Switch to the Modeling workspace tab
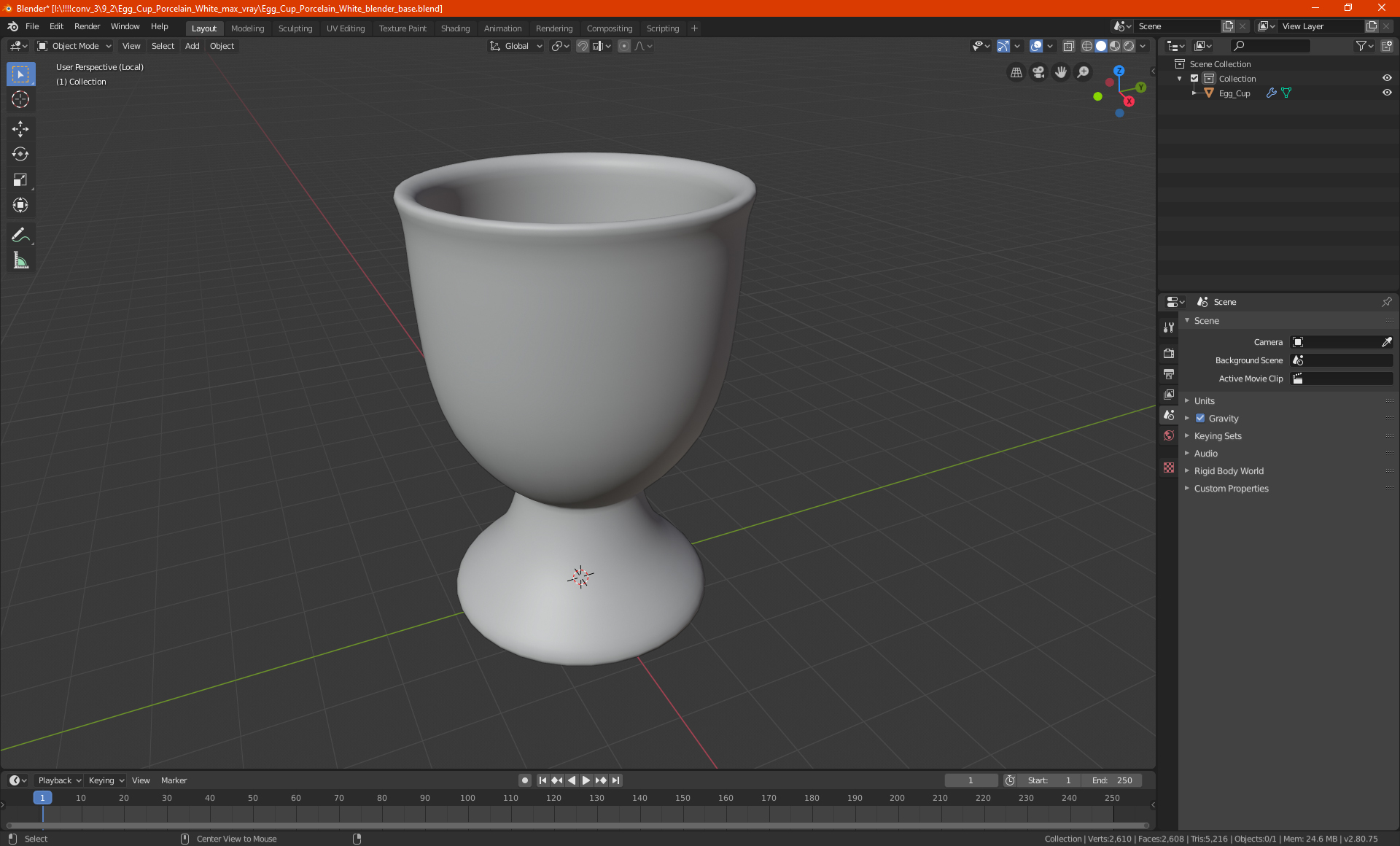Image resolution: width=1400 pixels, height=846 pixels. (247, 28)
